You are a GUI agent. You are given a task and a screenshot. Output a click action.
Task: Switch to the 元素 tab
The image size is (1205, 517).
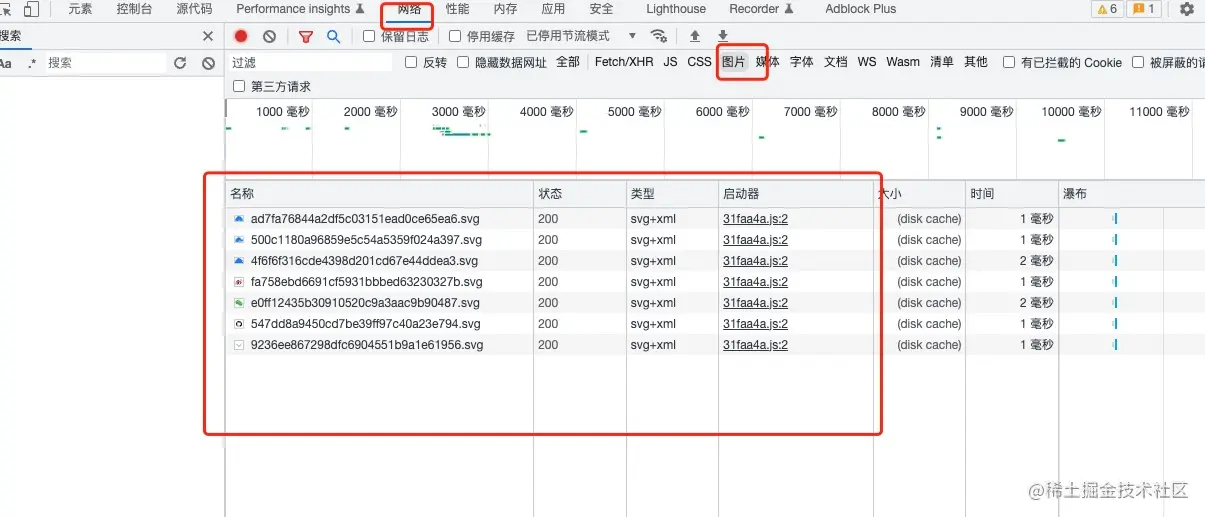[80, 9]
